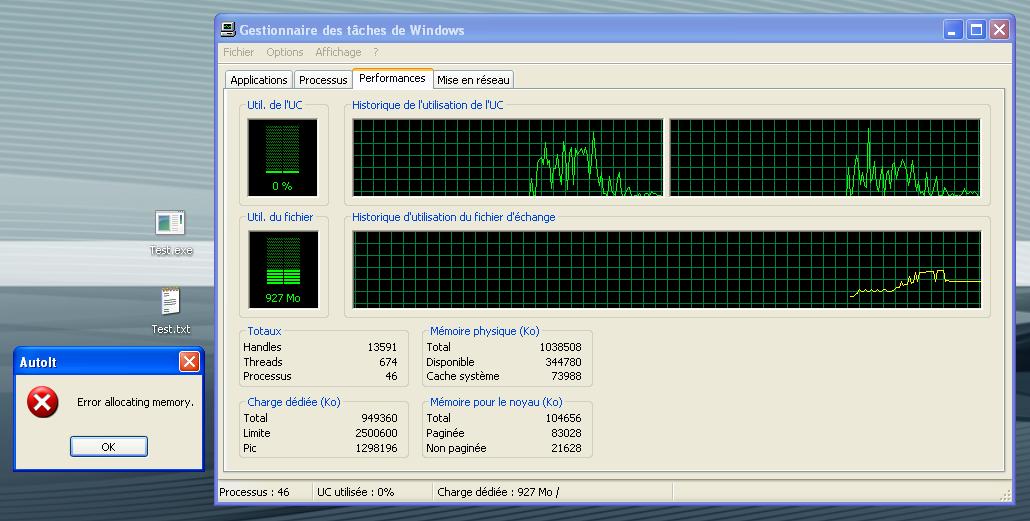The height and width of the screenshot is (521, 1030).
Task: Open the Affichage menu
Action: coord(338,52)
